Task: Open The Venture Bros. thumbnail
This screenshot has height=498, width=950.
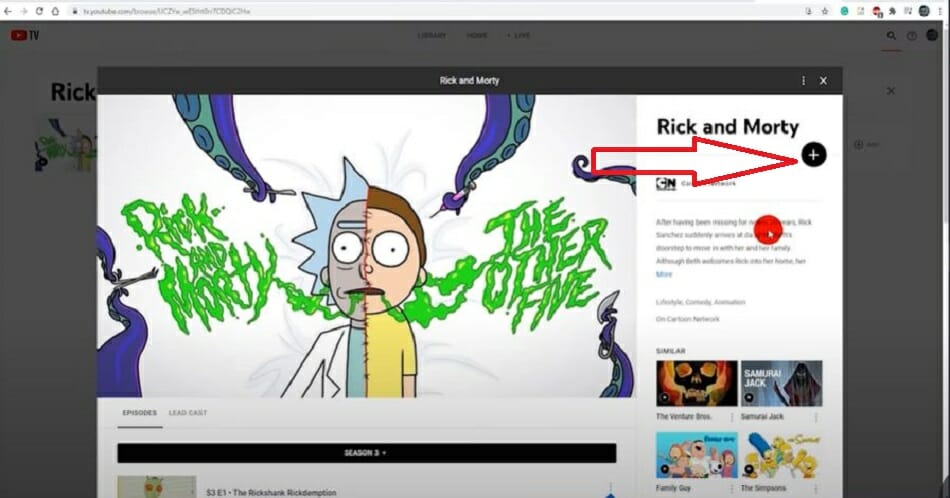Action: 697,383
